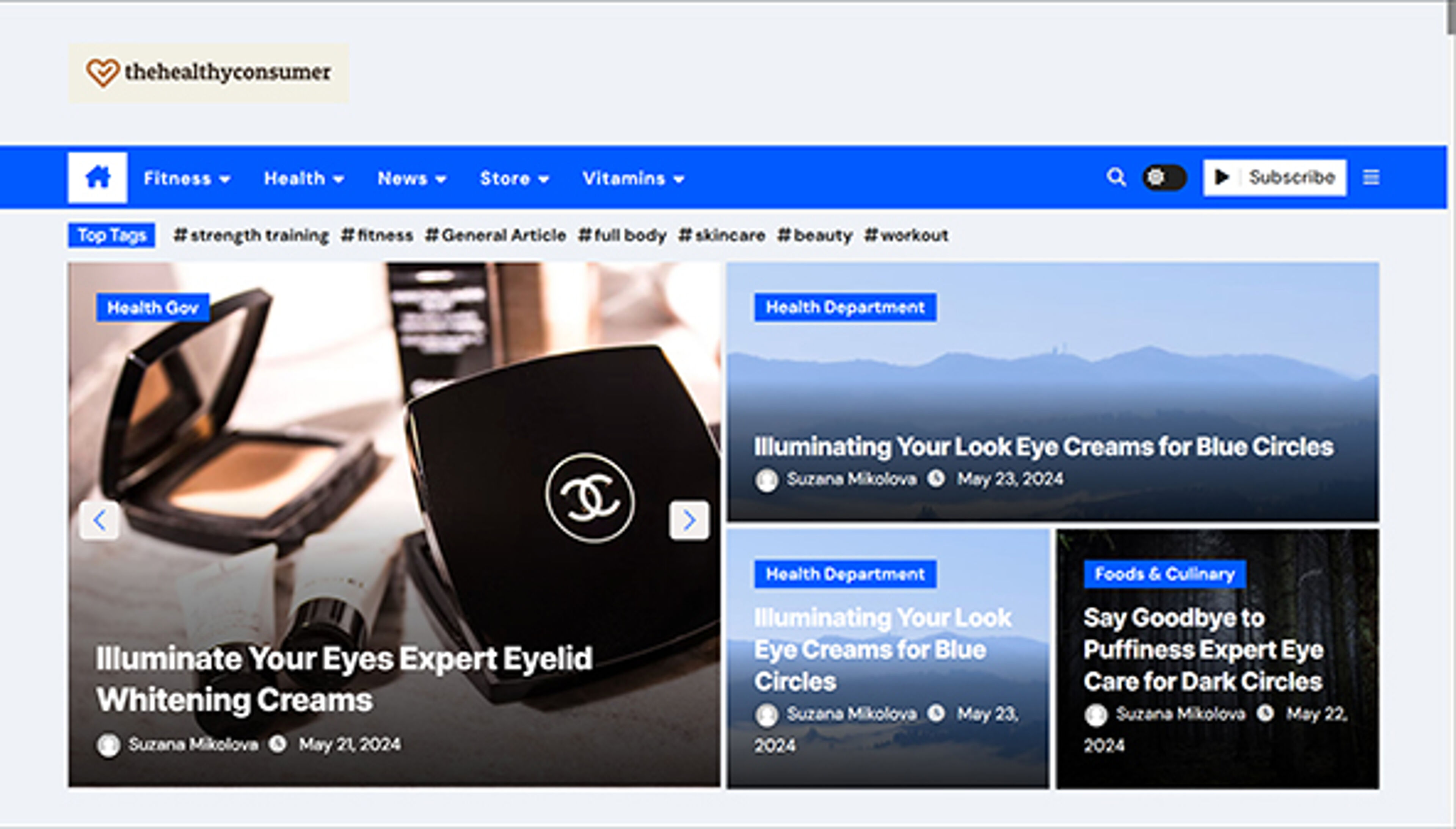Click thehealthyconsumer heart logo
Image resolution: width=1456 pixels, height=829 pixels.
click(x=102, y=73)
